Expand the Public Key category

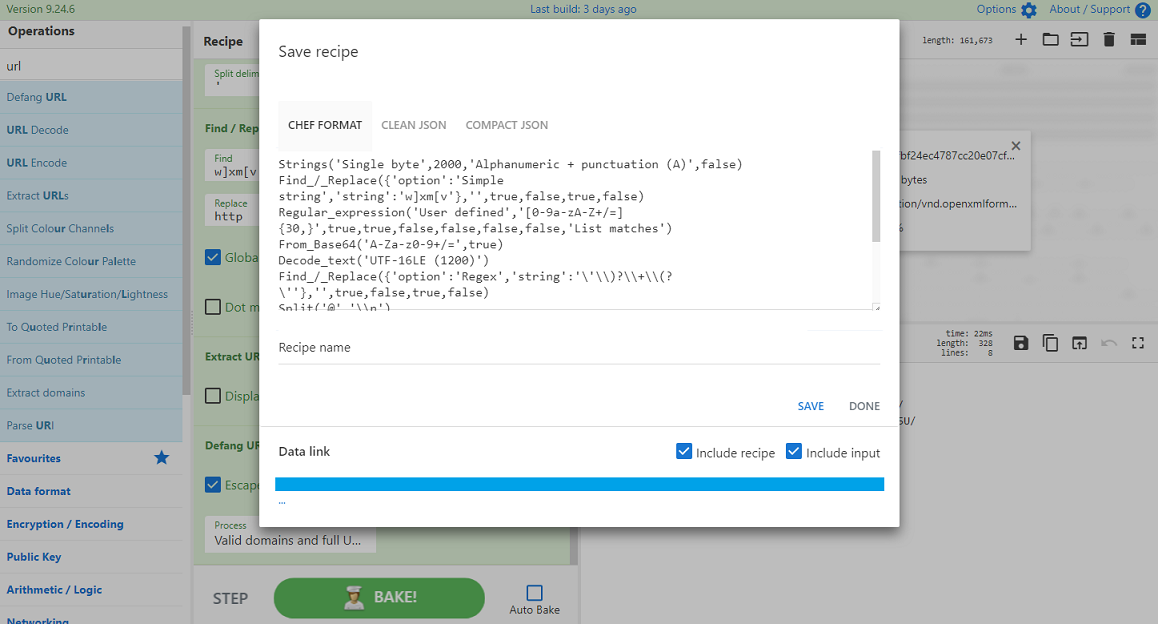91,557
